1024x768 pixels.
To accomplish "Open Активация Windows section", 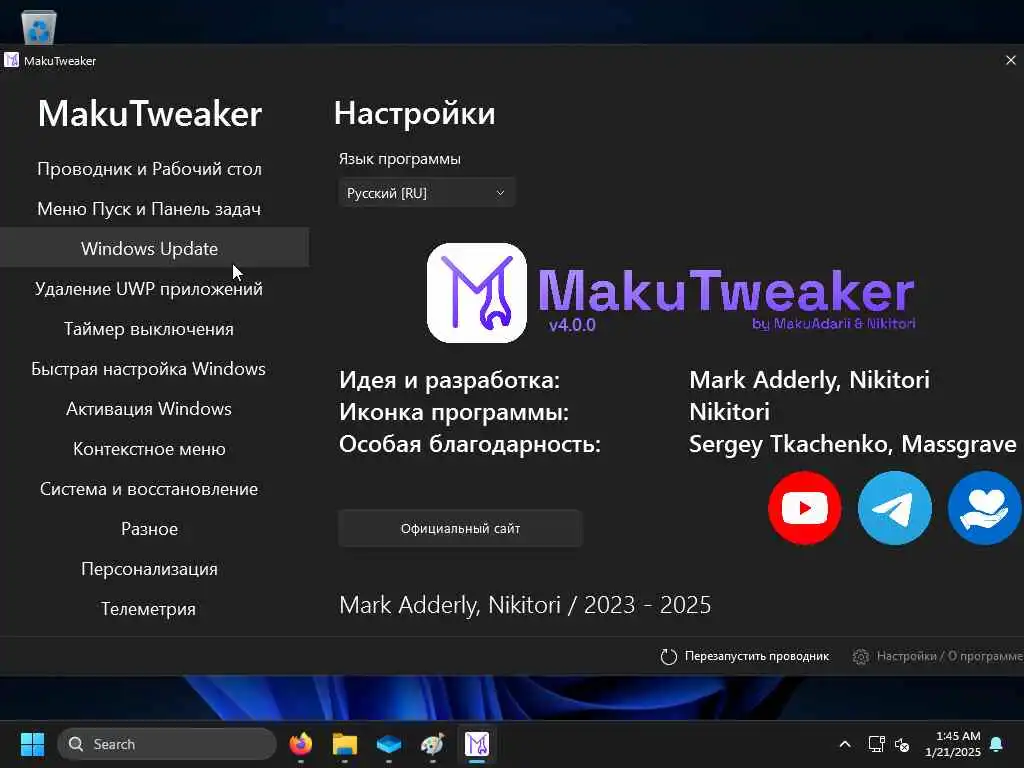I will pos(149,409).
